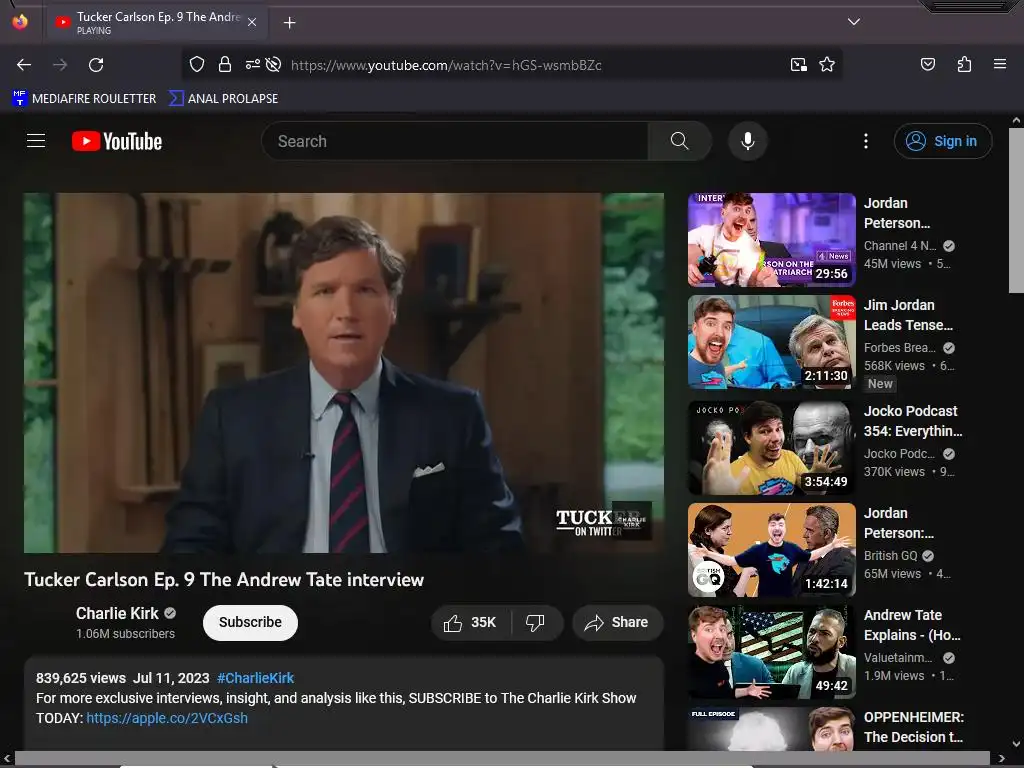The image size is (1024, 768).
Task: Click the YouTube logo to go home
Action: pos(117,141)
